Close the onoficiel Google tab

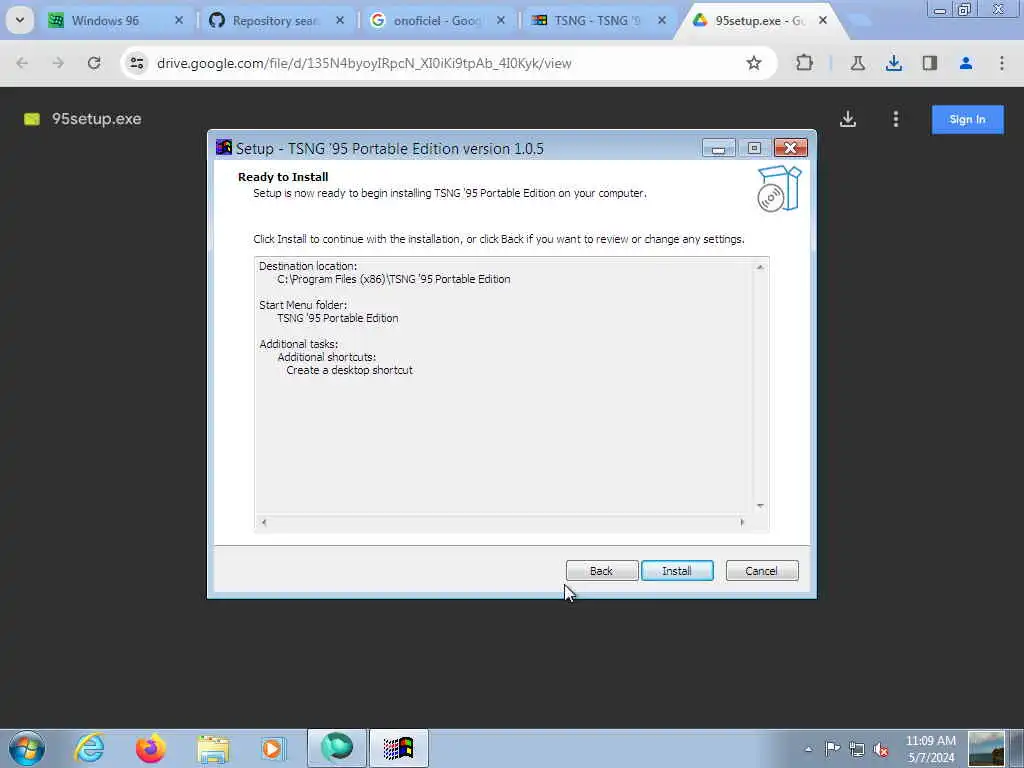(501, 21)
